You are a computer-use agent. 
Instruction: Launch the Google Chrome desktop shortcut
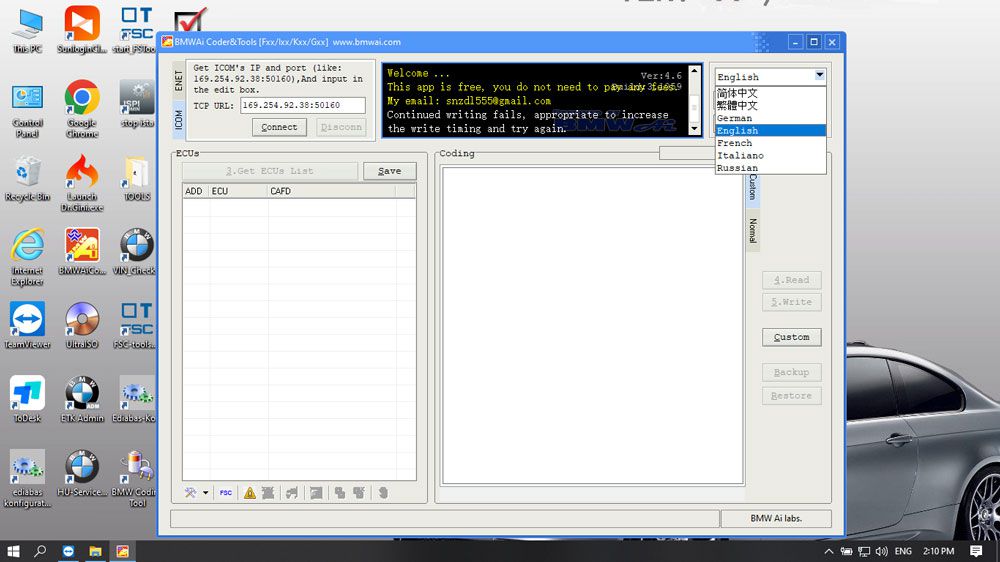(x=82, y=110)
